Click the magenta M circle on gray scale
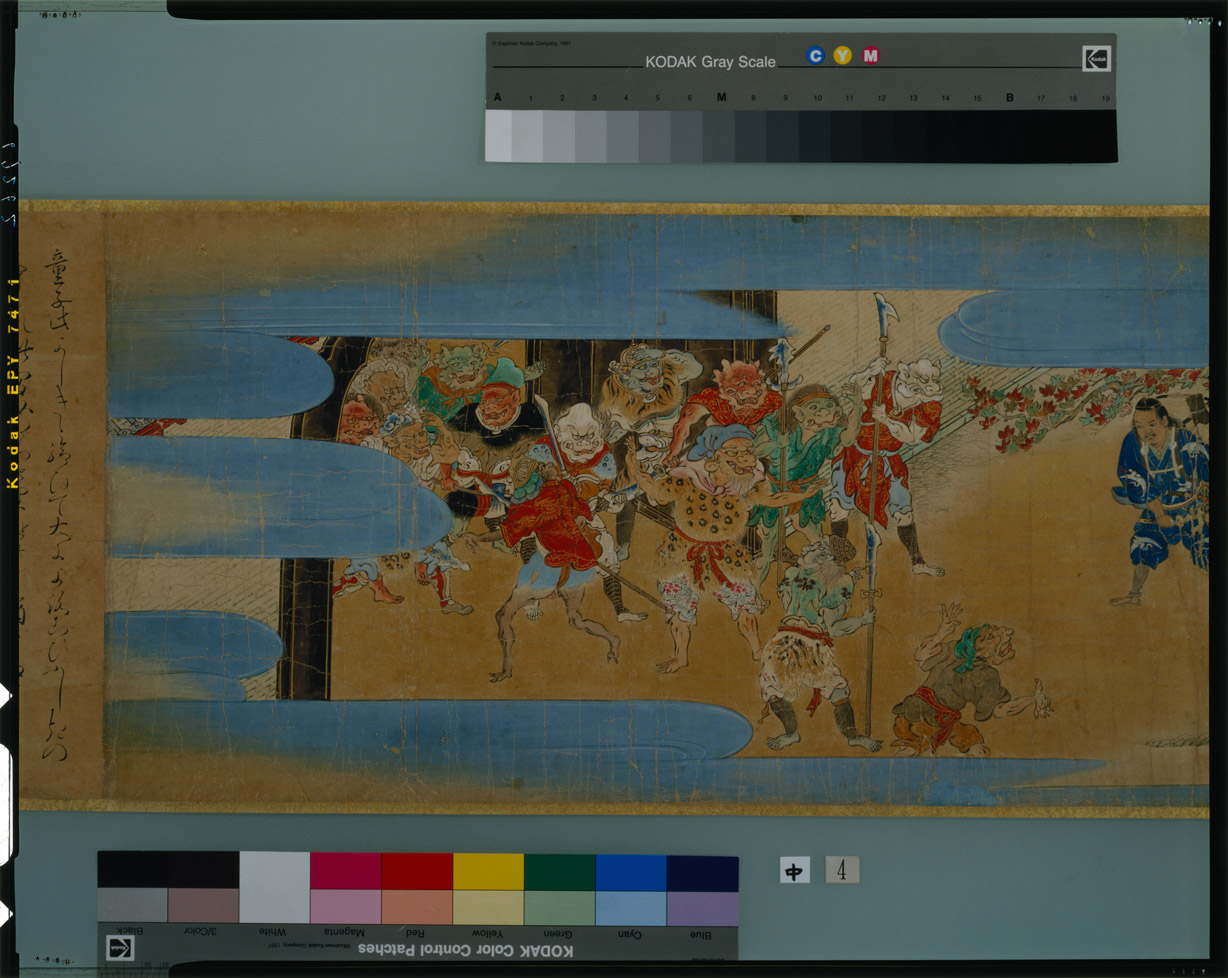Viewport: 1228px width, 978px height. click(x=871, y=56)
